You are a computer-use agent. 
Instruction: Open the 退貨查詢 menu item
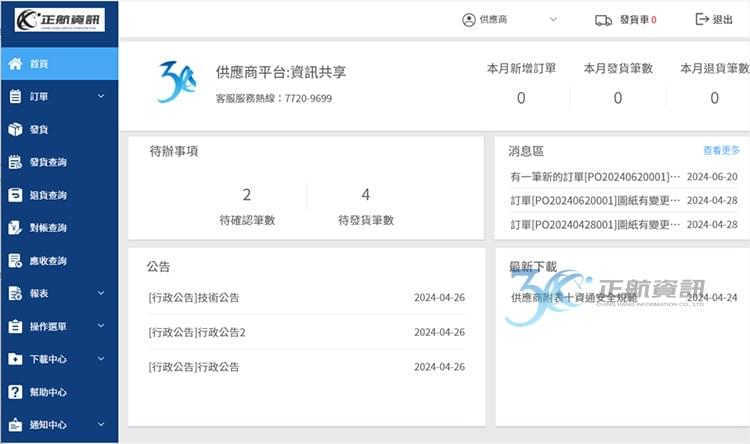point(59,195)
